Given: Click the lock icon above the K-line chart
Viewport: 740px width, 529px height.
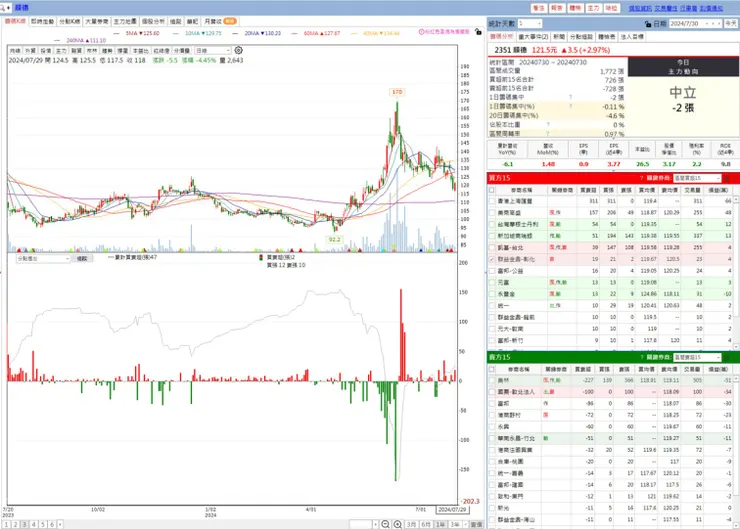Looking at the screenshot, I should [x=479, y=32].
